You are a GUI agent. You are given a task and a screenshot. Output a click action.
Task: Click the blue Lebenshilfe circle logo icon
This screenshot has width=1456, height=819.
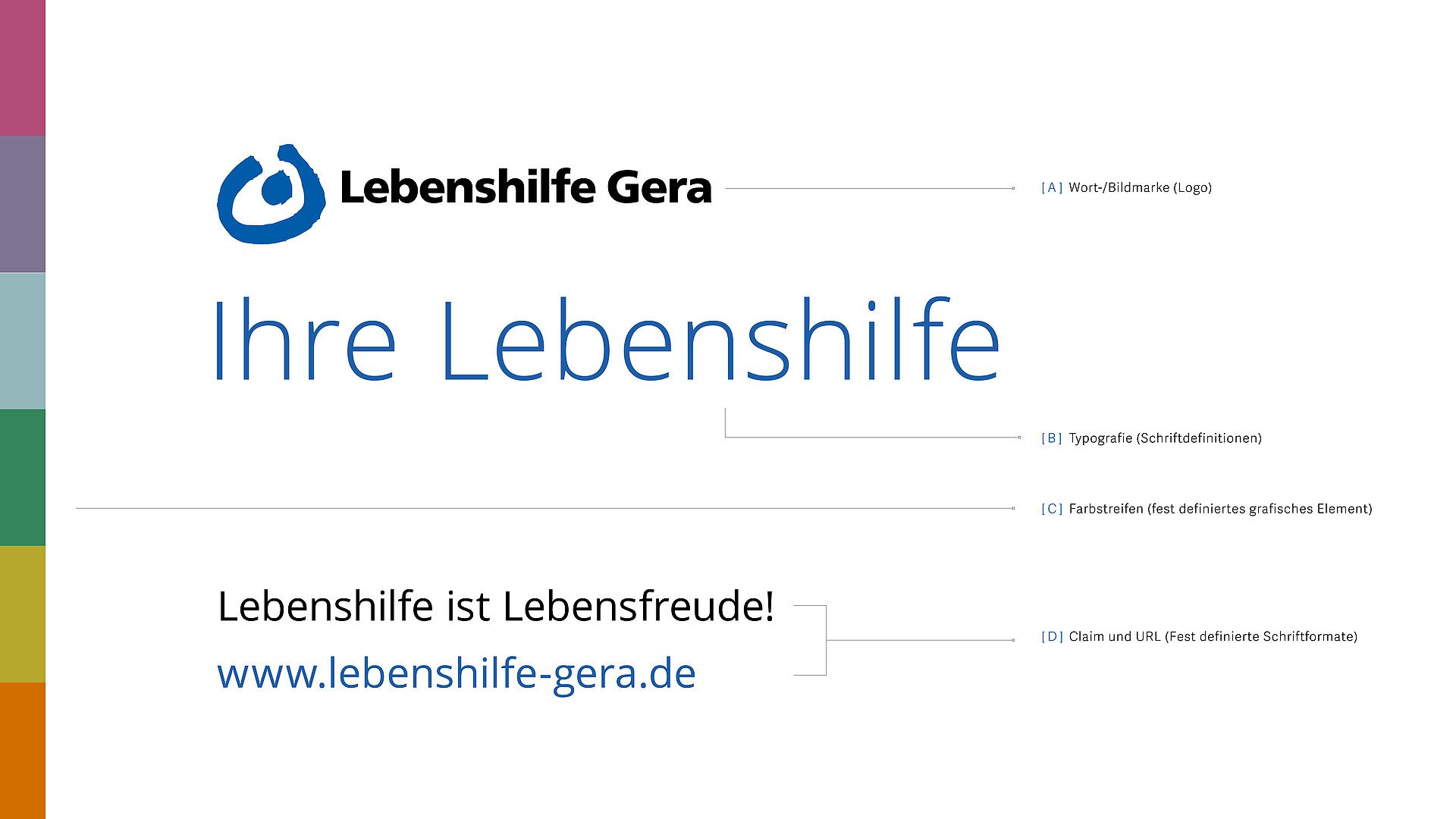tap(271, 194)
